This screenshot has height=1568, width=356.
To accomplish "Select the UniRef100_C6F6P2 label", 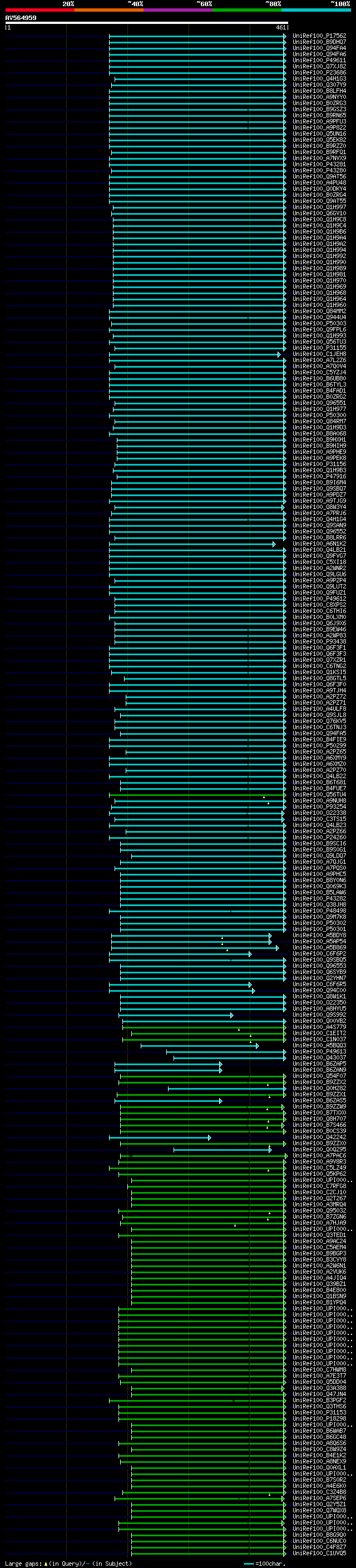I will coord(319,954).
